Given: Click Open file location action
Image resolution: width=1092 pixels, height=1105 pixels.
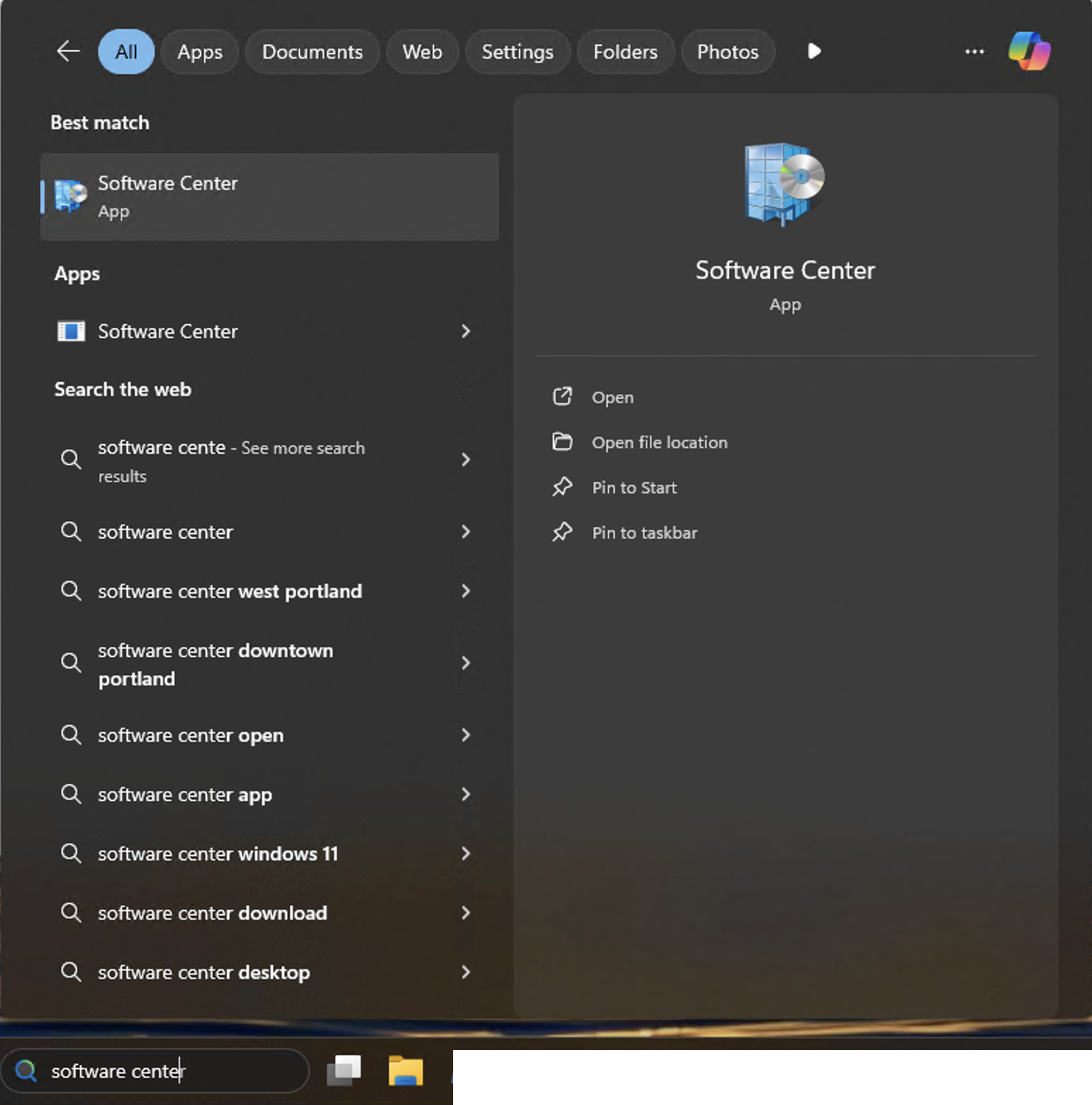Looking at the screenshot, I should point(659,443).
